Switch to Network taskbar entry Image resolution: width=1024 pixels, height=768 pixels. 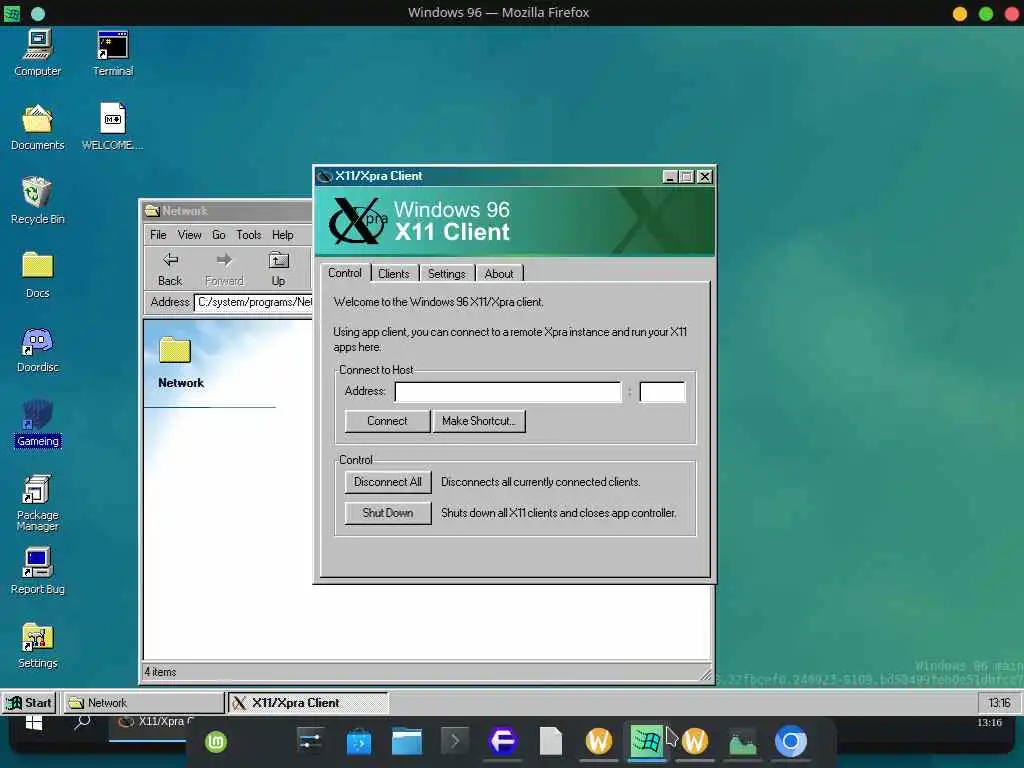[144, 703]
